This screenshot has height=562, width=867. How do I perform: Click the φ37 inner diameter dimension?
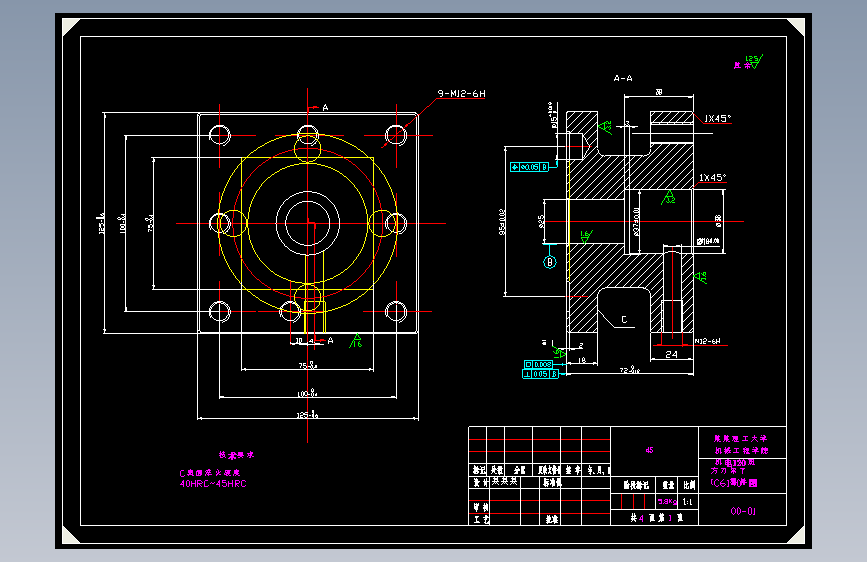(x=636, y=222)
